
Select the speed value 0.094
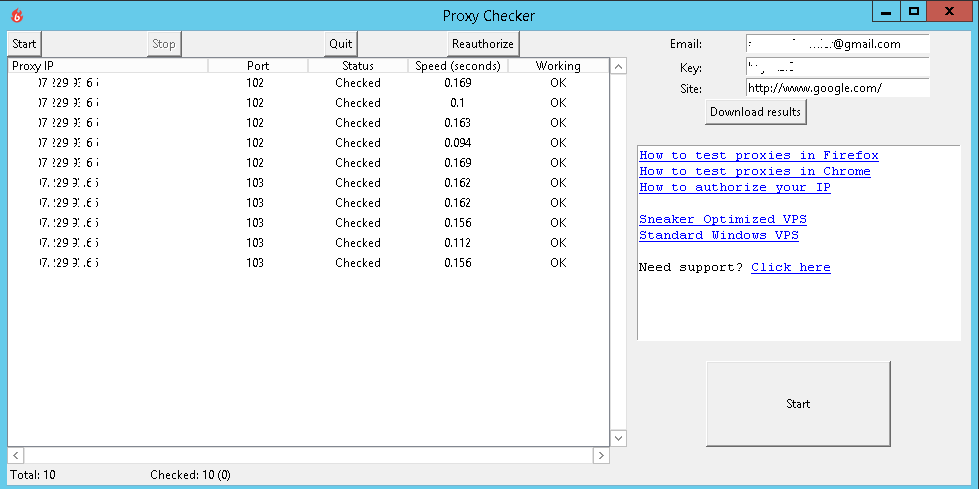coord(458,142)
